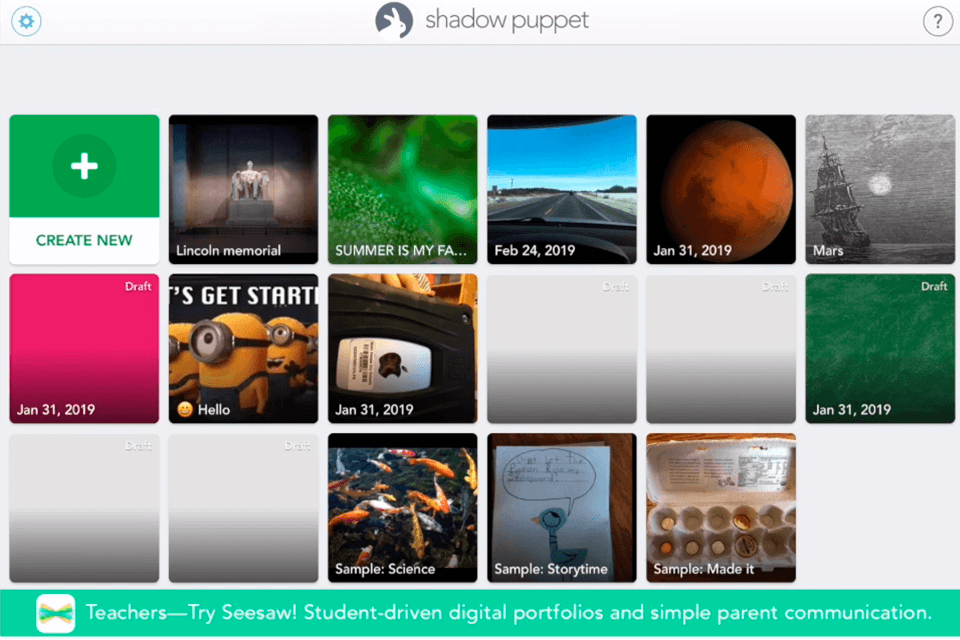The image size is (960, 640).
Task: Click the CREATE NEW button
Action: coord(84,240)
